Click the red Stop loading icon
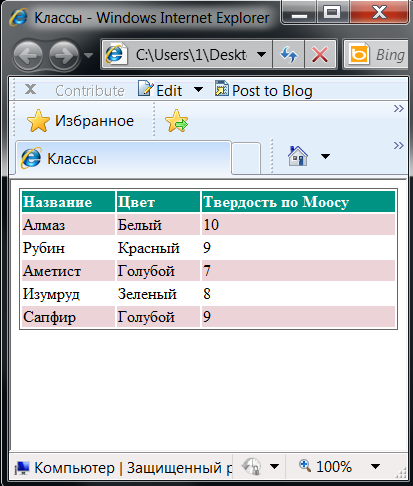The image size is (413, 486). (x=320, y=55)
